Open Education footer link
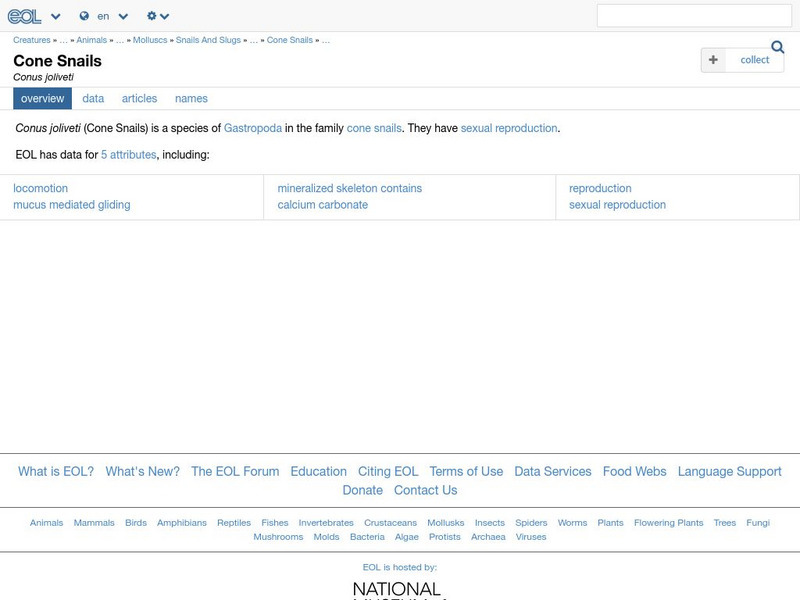The width and height of the screenshot is (800, 600). 318,471
